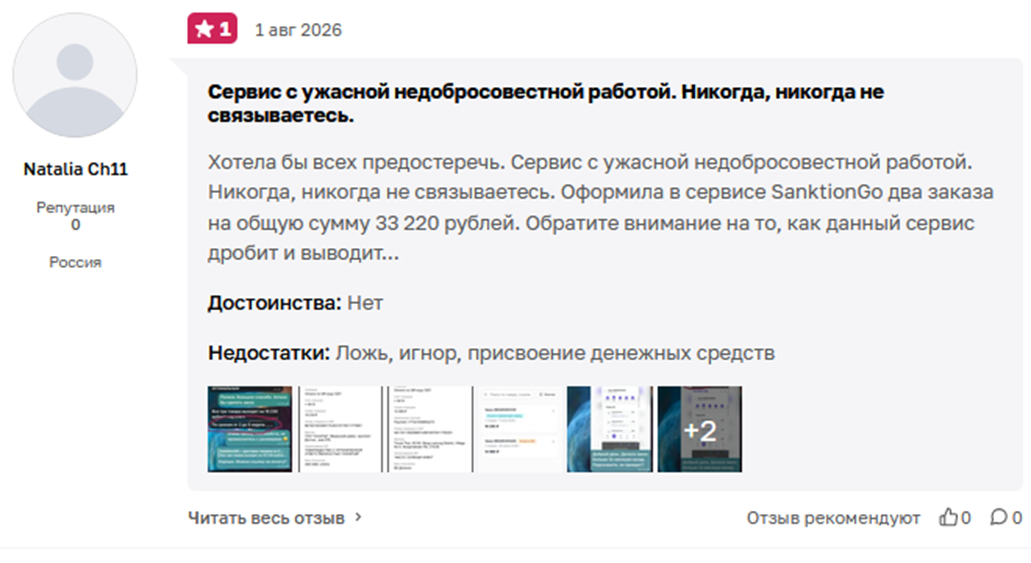This screenshot has height=563, width=1031.
Task: Click the Репутация label under the username
Action: pos(75,208)
